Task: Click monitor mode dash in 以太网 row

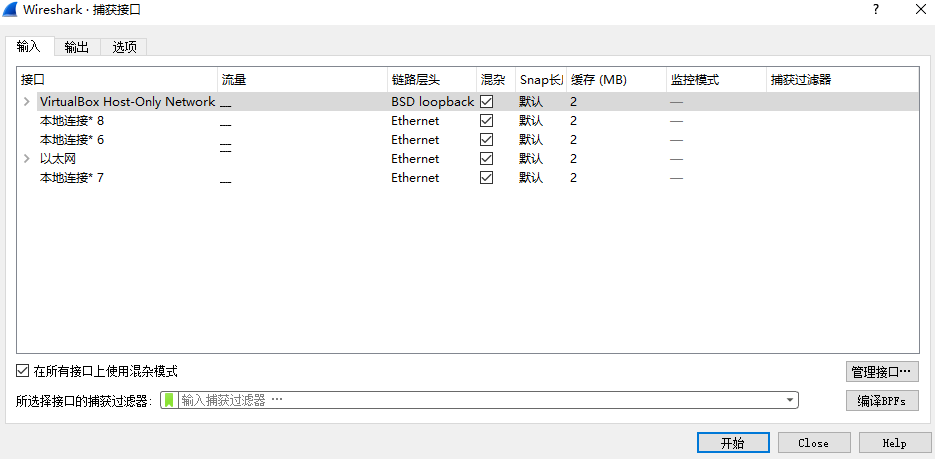Action: [676, 159]
